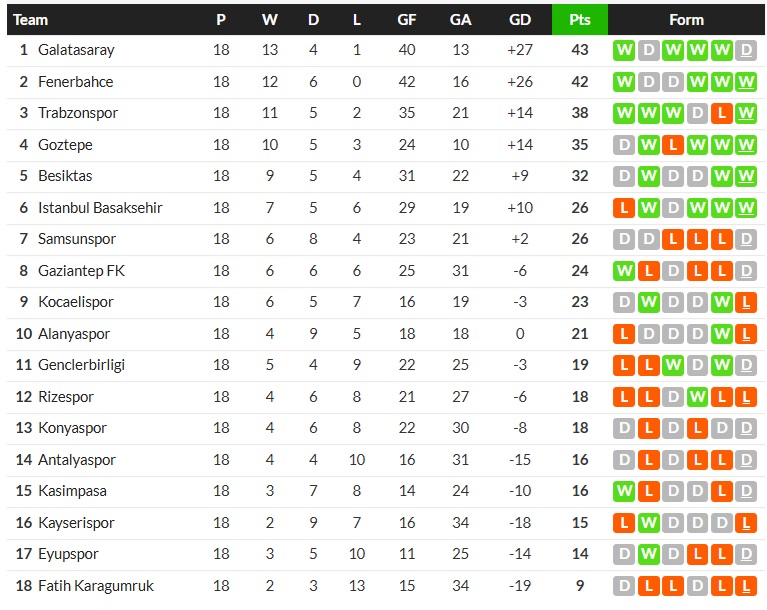
Task: Open the Galatasaray team link
Action: [76, 50]
